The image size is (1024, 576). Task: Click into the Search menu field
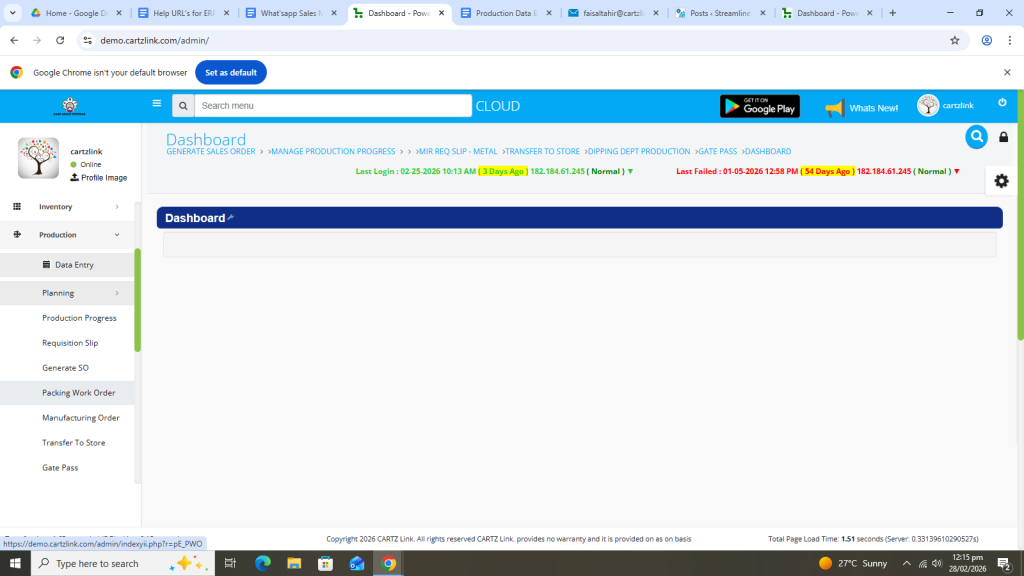point(332,106)
